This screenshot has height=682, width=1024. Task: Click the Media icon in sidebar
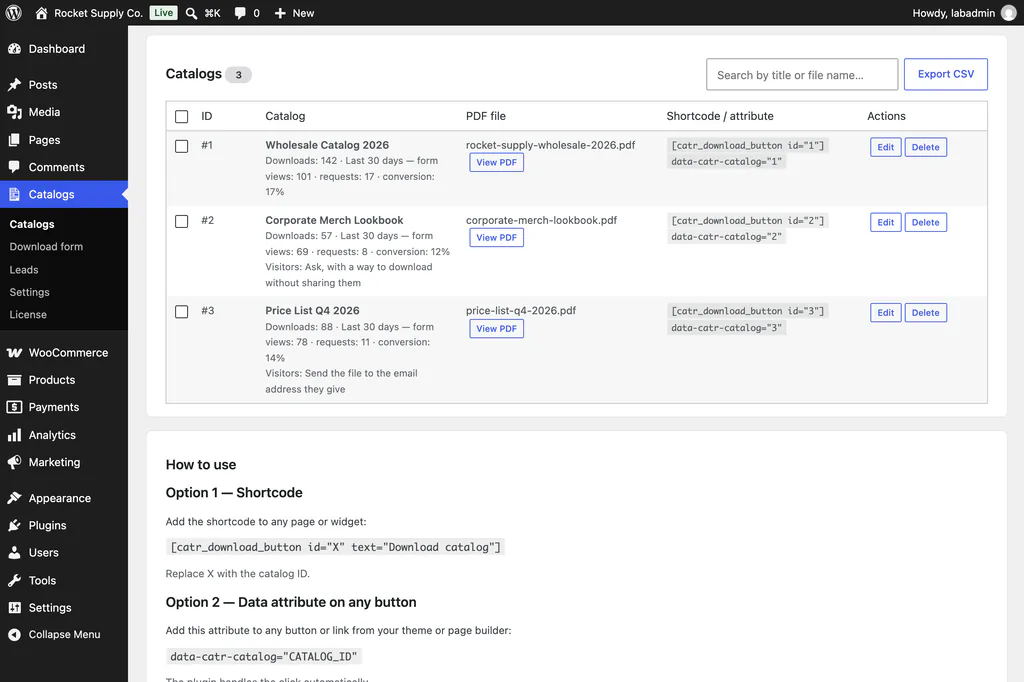coord(14,112)
